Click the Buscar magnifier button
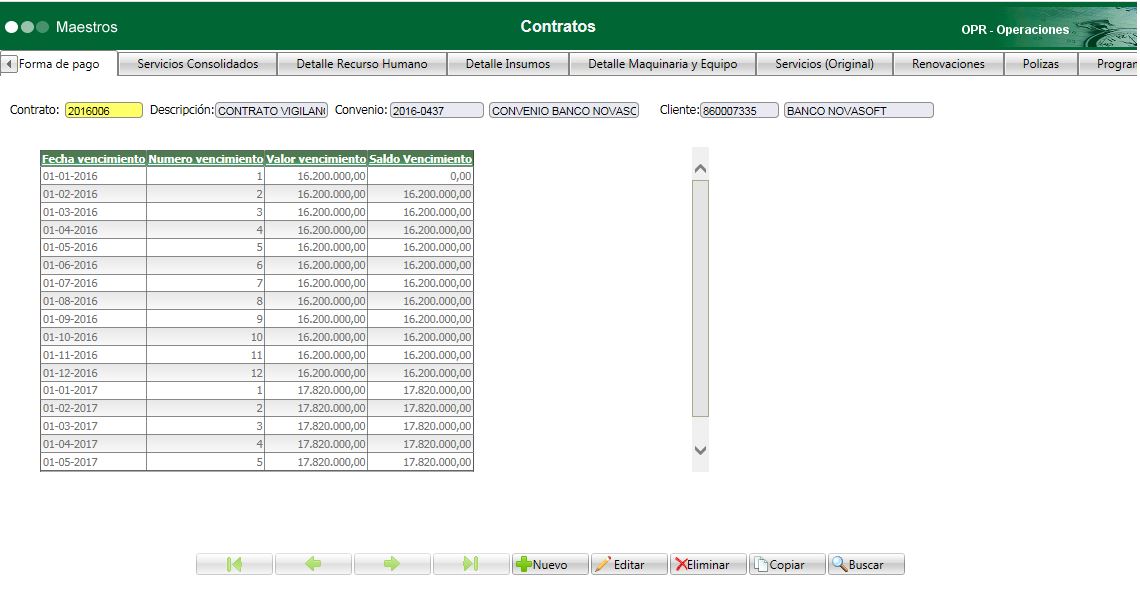The height and width of the screenshot is (601, 1140). click(x=866, y=564)
